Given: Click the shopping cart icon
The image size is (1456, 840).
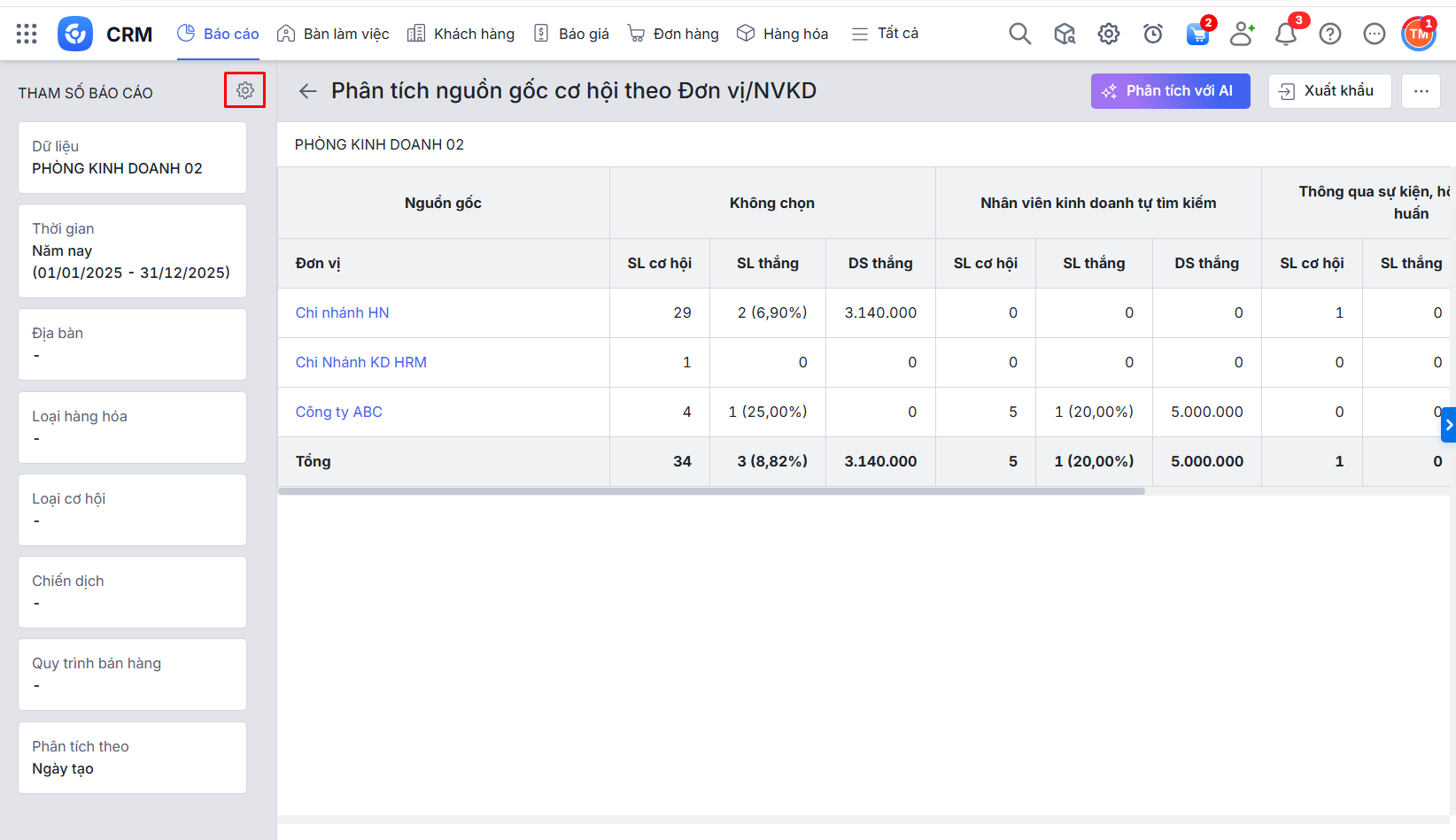Looking at the screenshot, I should point(1197,35).
